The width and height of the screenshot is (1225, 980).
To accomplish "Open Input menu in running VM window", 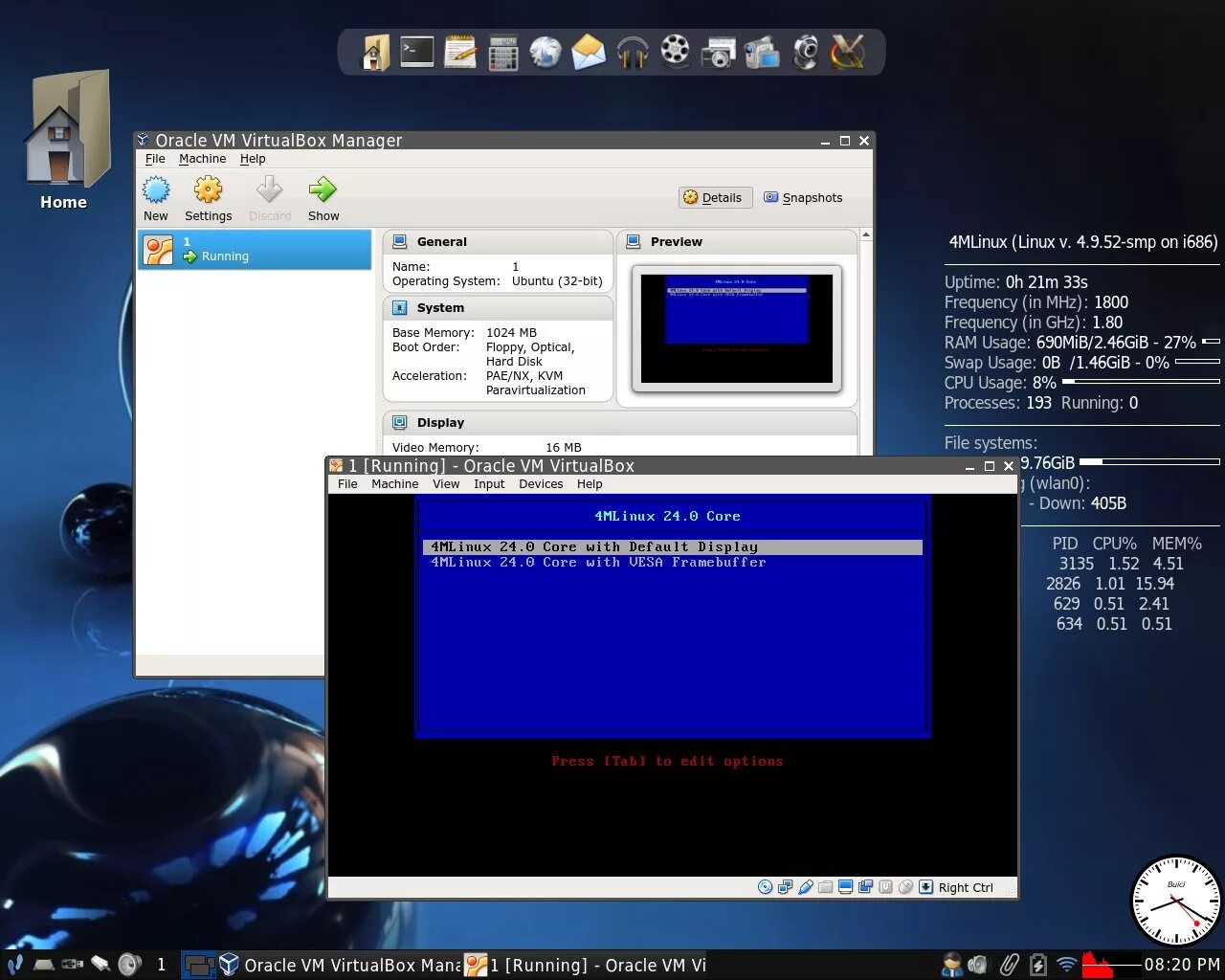I will [x=489, y=484].
